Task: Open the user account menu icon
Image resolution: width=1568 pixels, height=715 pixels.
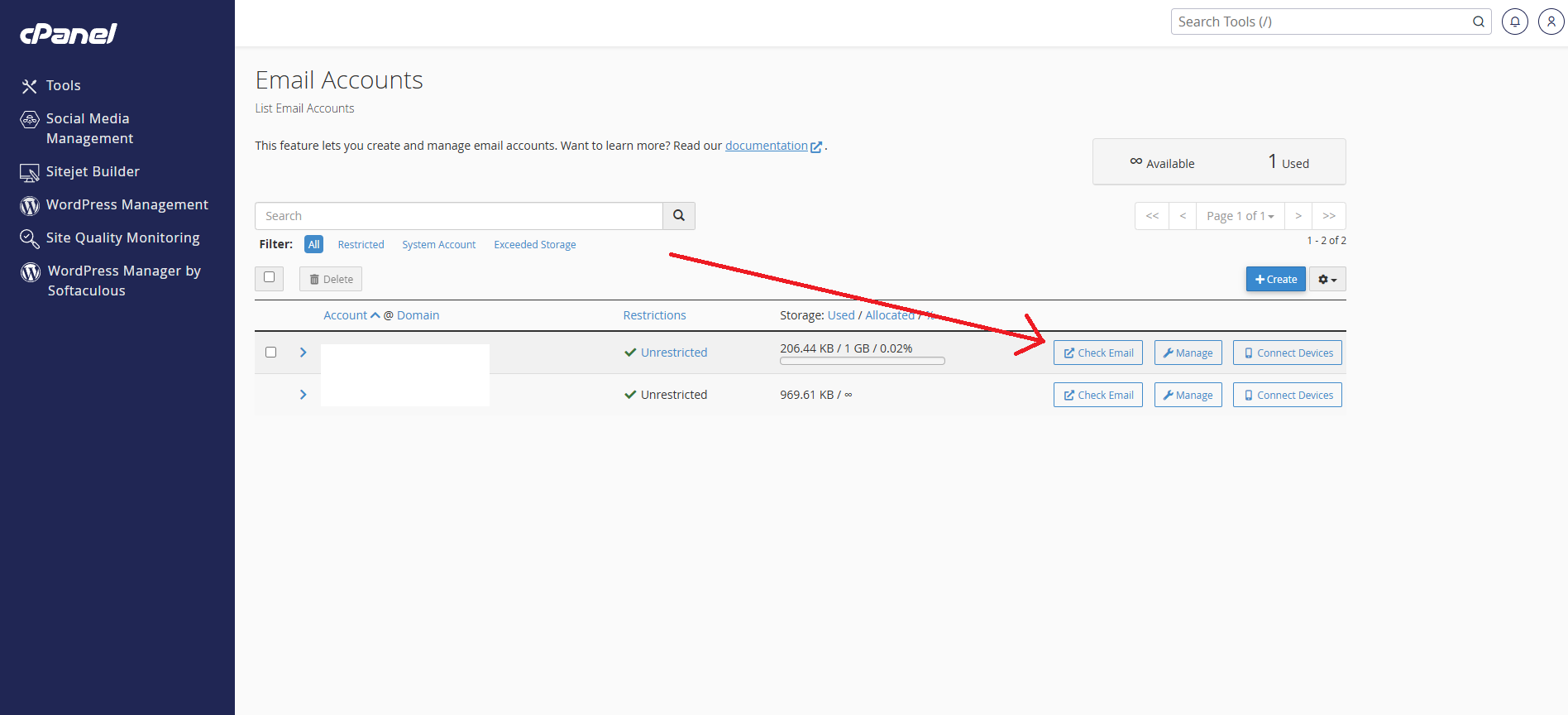Action: [1551, 22]
